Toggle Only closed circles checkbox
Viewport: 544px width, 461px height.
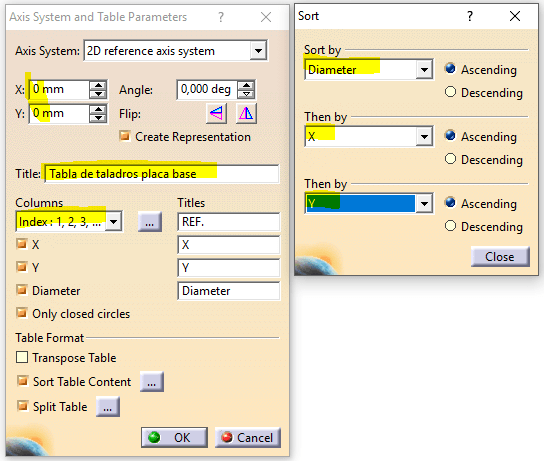click(22, 313)
